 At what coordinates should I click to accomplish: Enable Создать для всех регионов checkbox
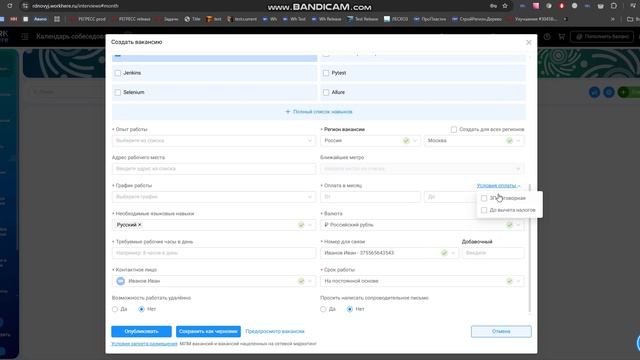point(454,129)
